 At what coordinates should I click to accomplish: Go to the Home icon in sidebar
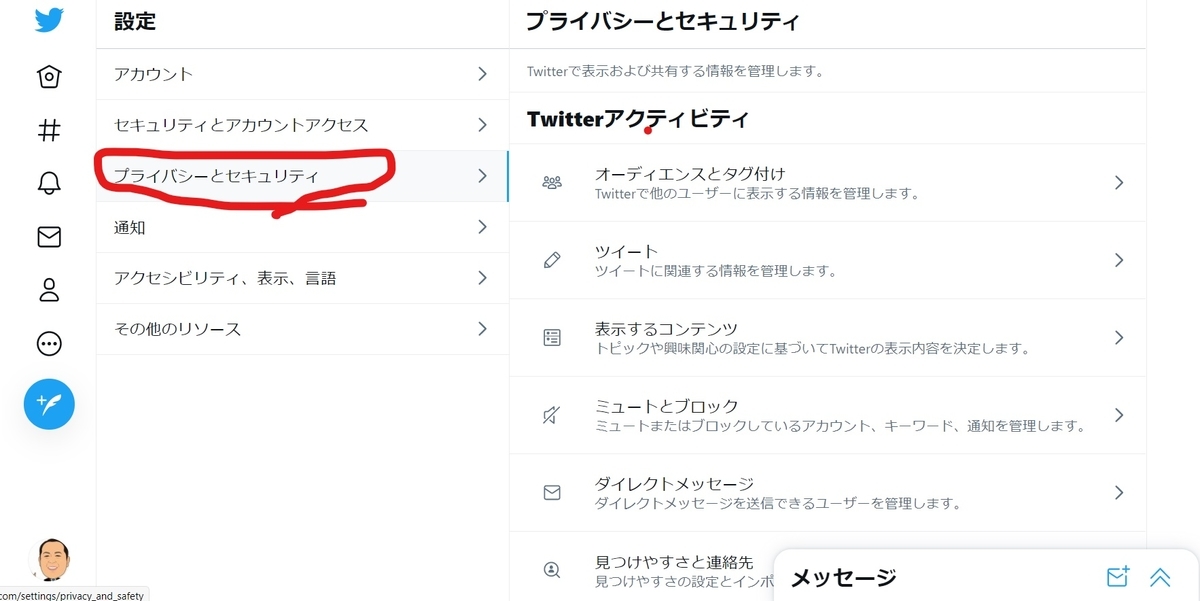[49, 77]
